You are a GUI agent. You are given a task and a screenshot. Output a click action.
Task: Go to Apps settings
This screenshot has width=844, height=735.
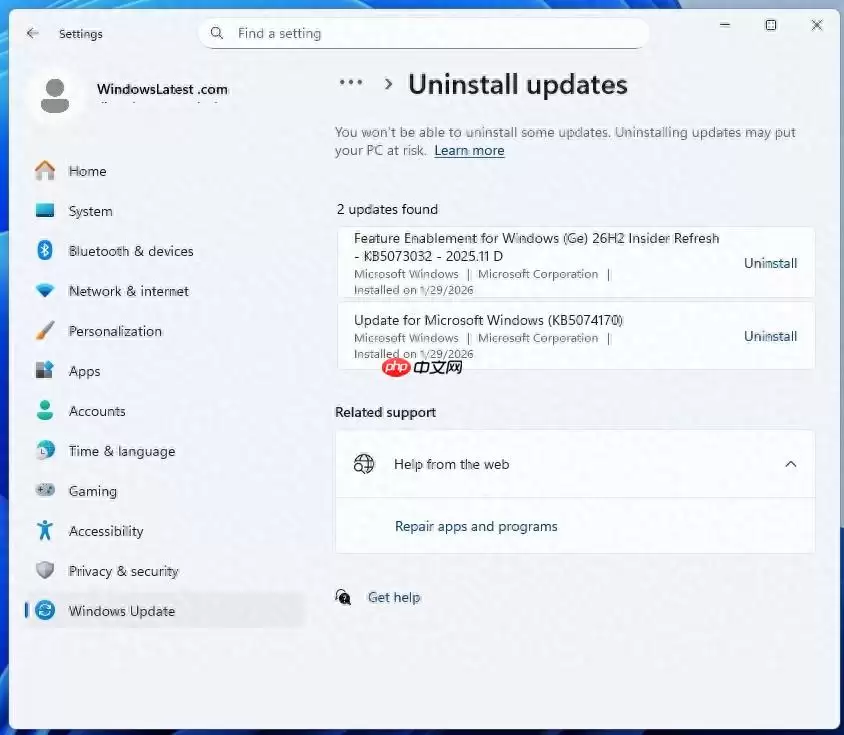pyautogui.click(x=165, y=371)
